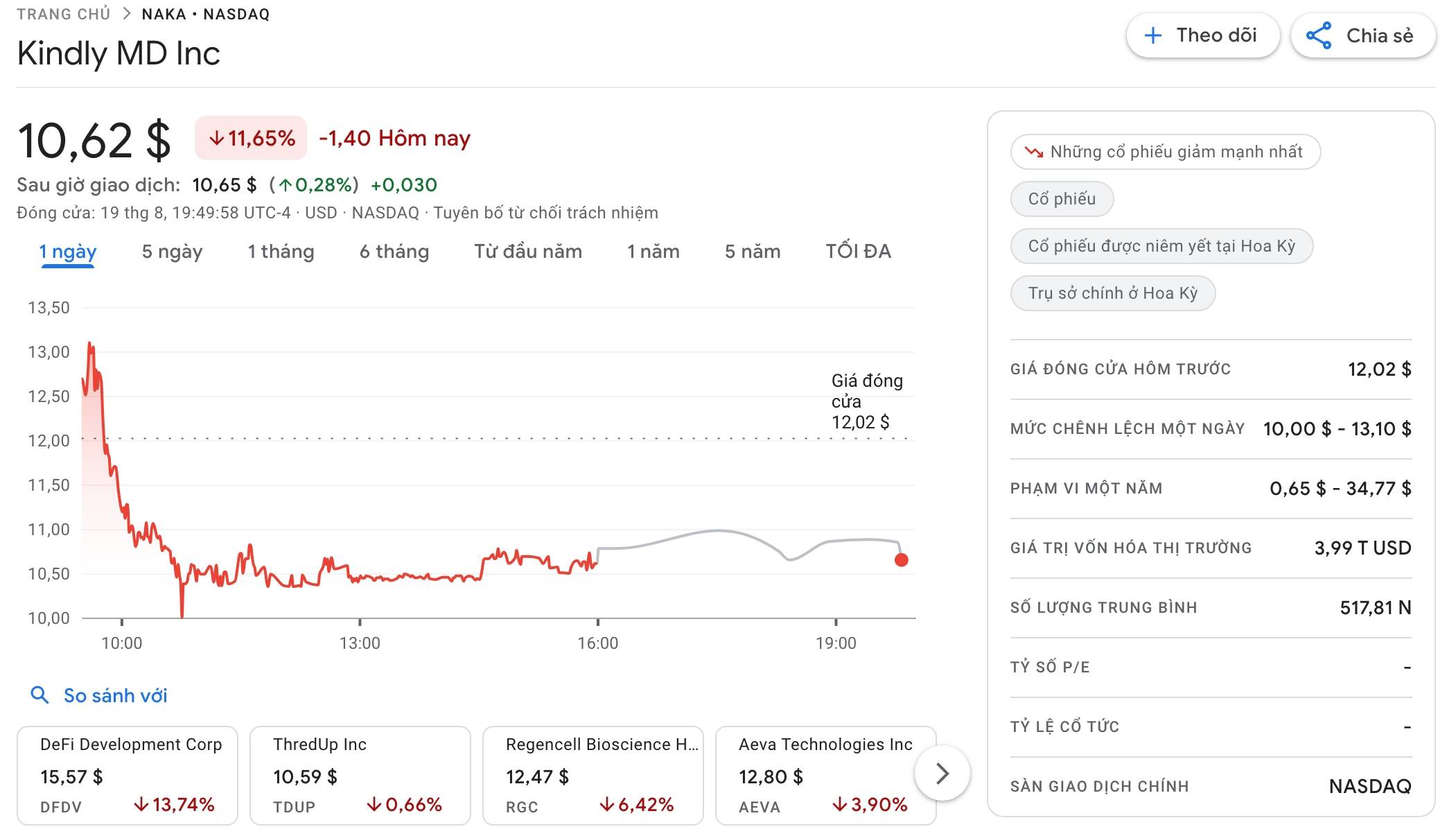The width and height of the screenshot is (1456, 836).
Task: Open the TỐI ĐA chart range
Action: [858, 252]
